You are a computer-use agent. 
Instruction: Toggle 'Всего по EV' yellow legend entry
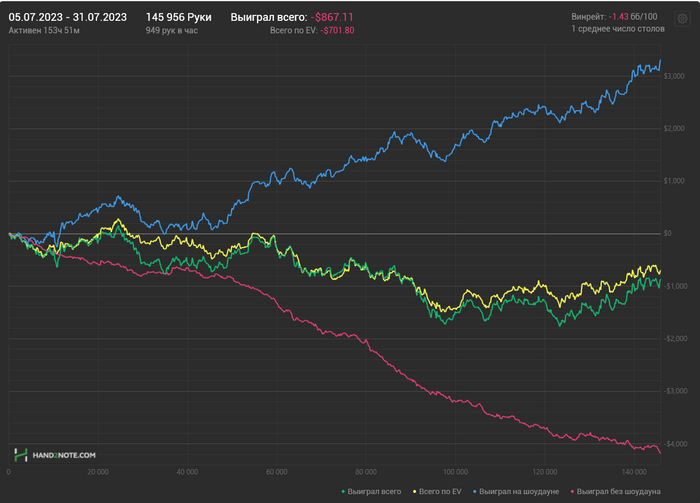[x=437, y=491]
